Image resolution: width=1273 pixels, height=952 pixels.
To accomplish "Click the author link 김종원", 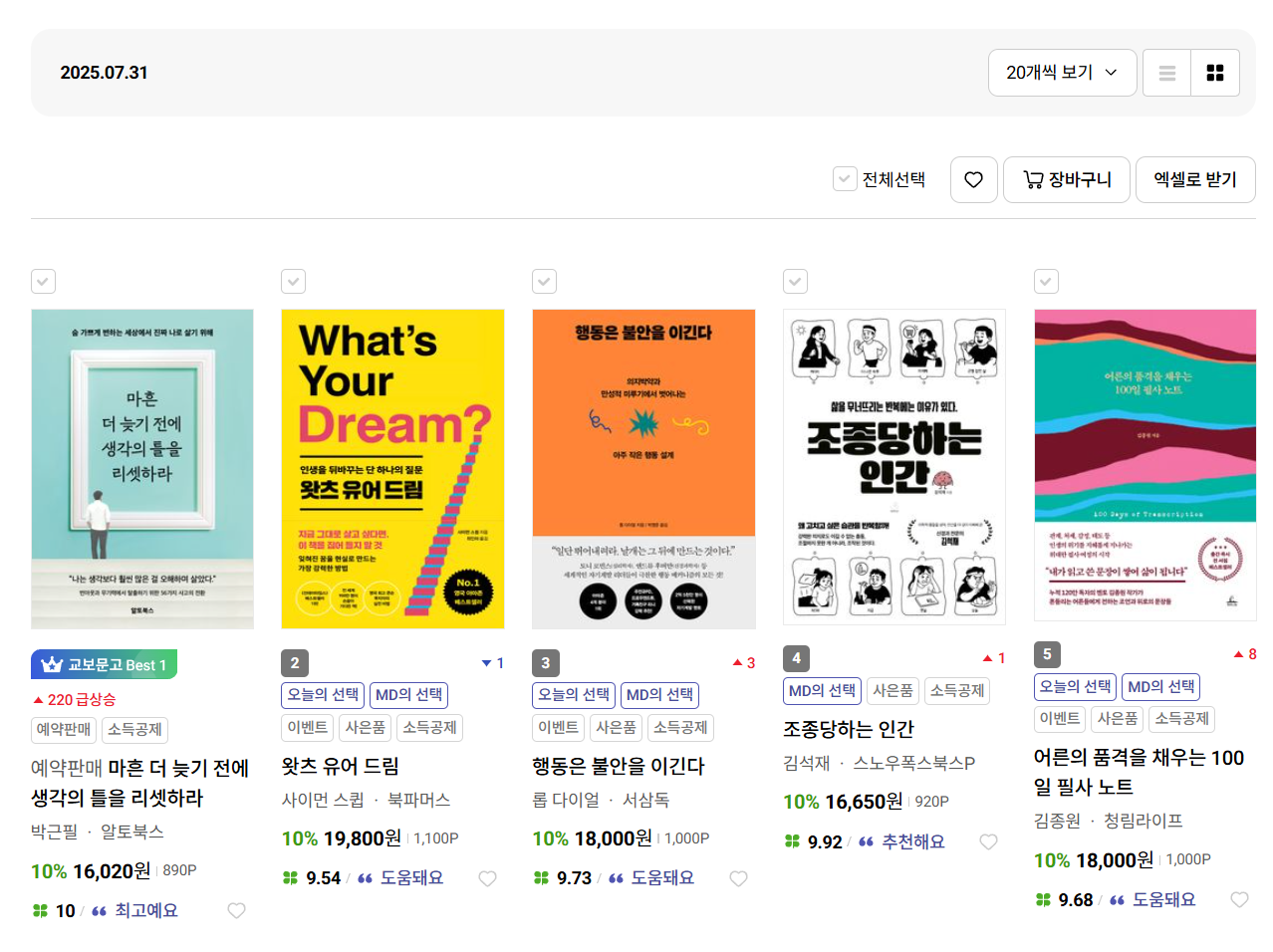I will [x=1056, y=821].
